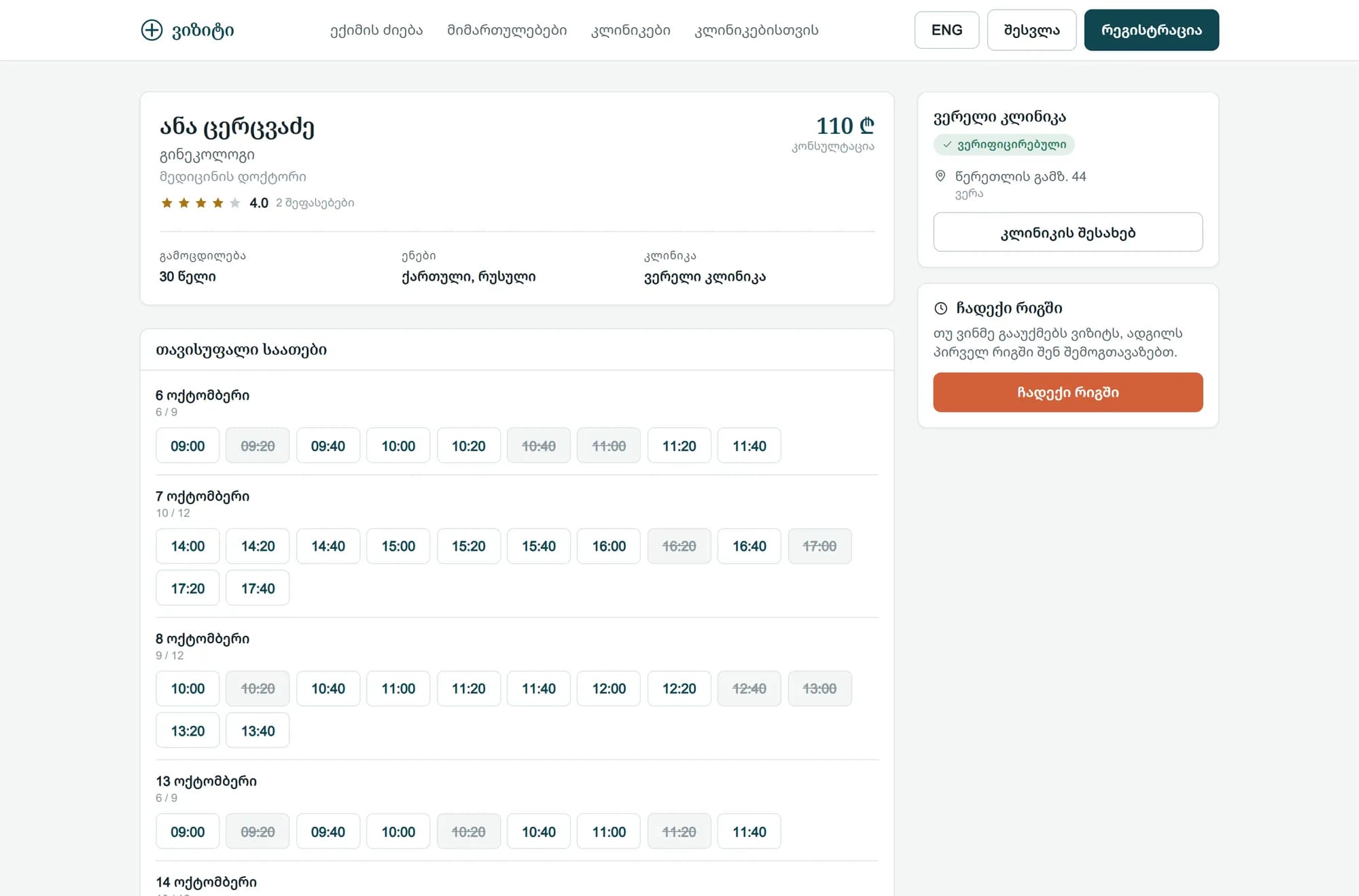Click the შესვლა login button
Viewport: 1359px width, 896px height.
pos(1031,30)
